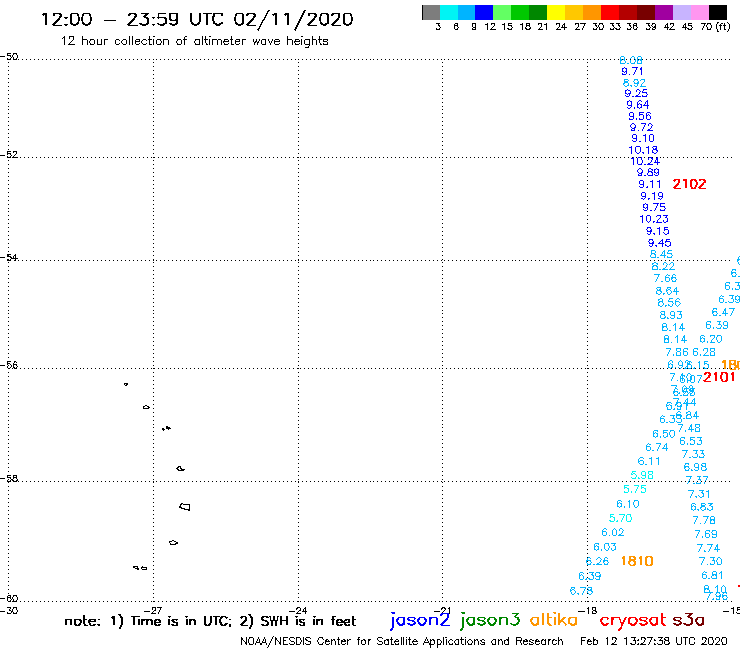Pick the bright red legend swatch

click(x=610, y=13)
